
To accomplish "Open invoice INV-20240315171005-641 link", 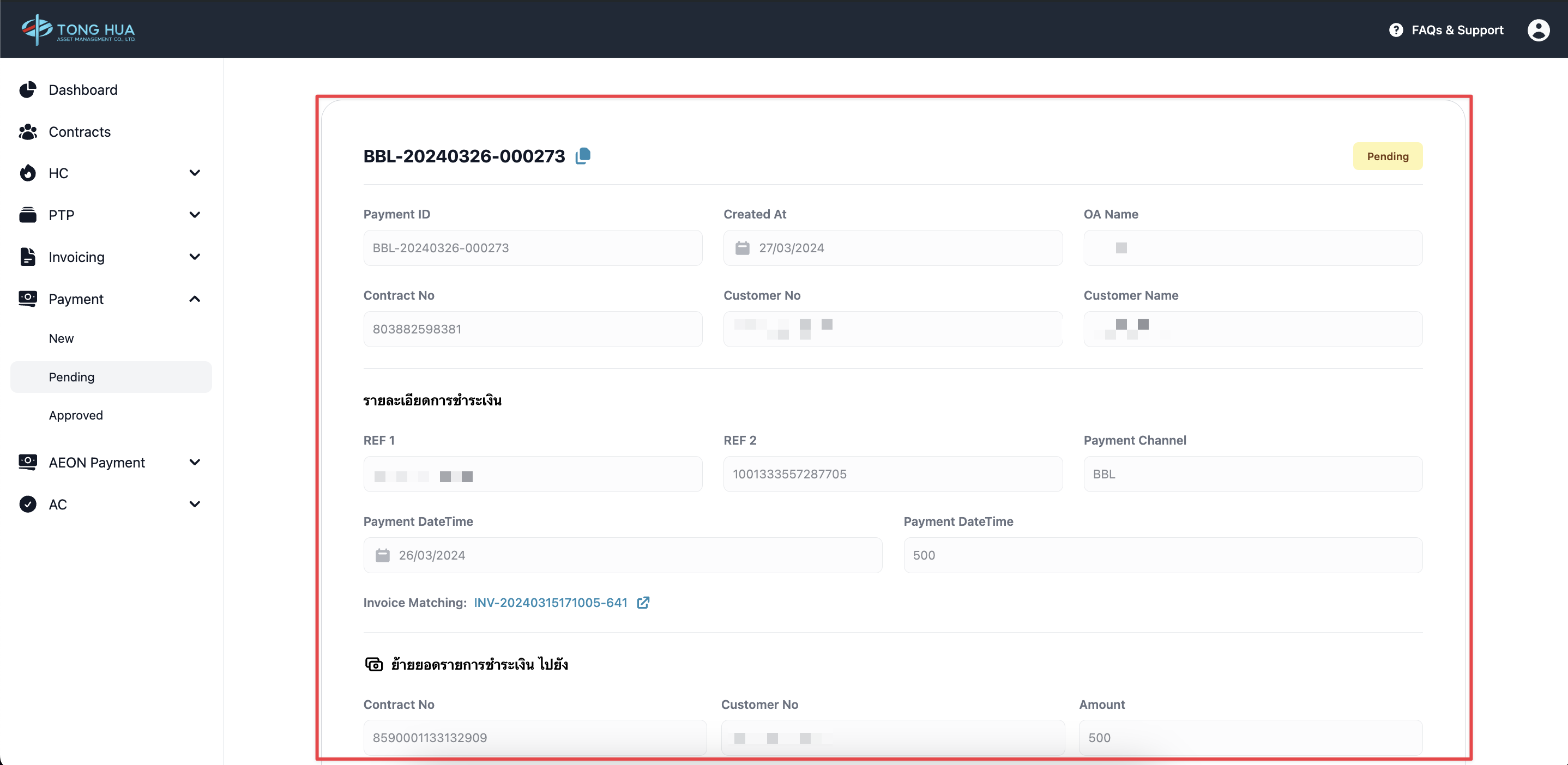I will [550, 603].
